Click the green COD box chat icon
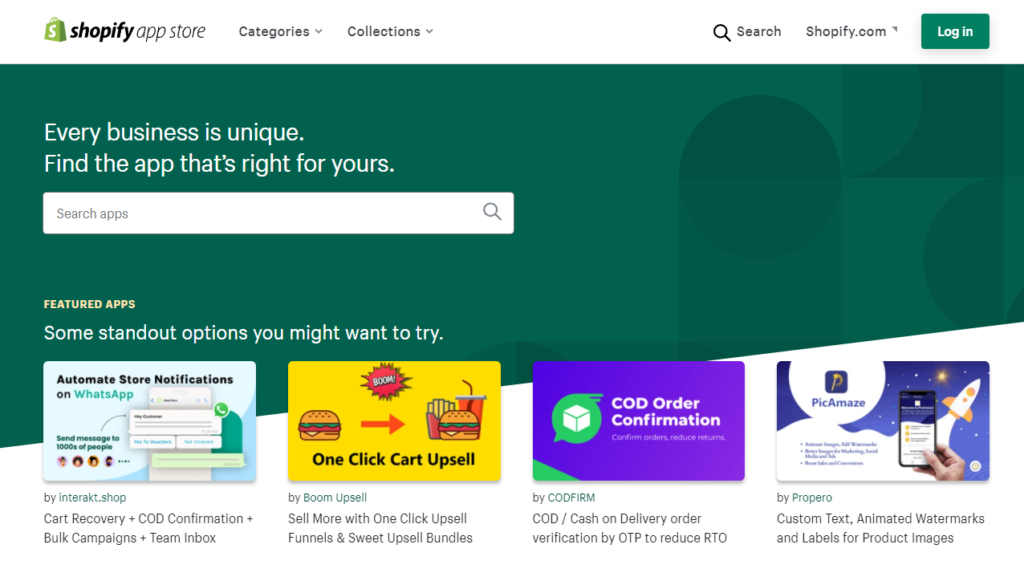The height and width of the screenshot is (585, 1024). (x=577, y=419)
